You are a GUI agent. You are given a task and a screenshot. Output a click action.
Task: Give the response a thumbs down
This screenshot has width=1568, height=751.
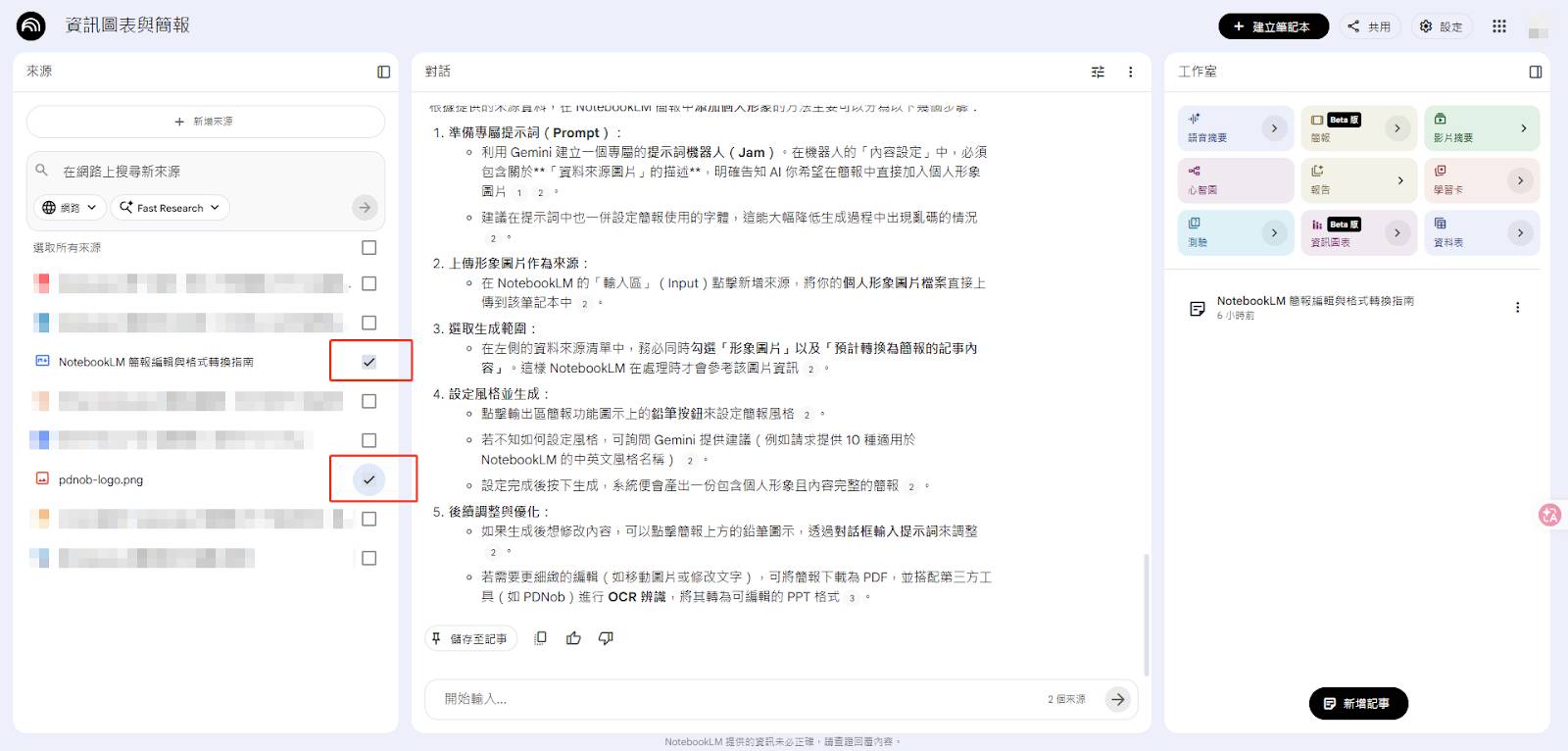[606, 638]
